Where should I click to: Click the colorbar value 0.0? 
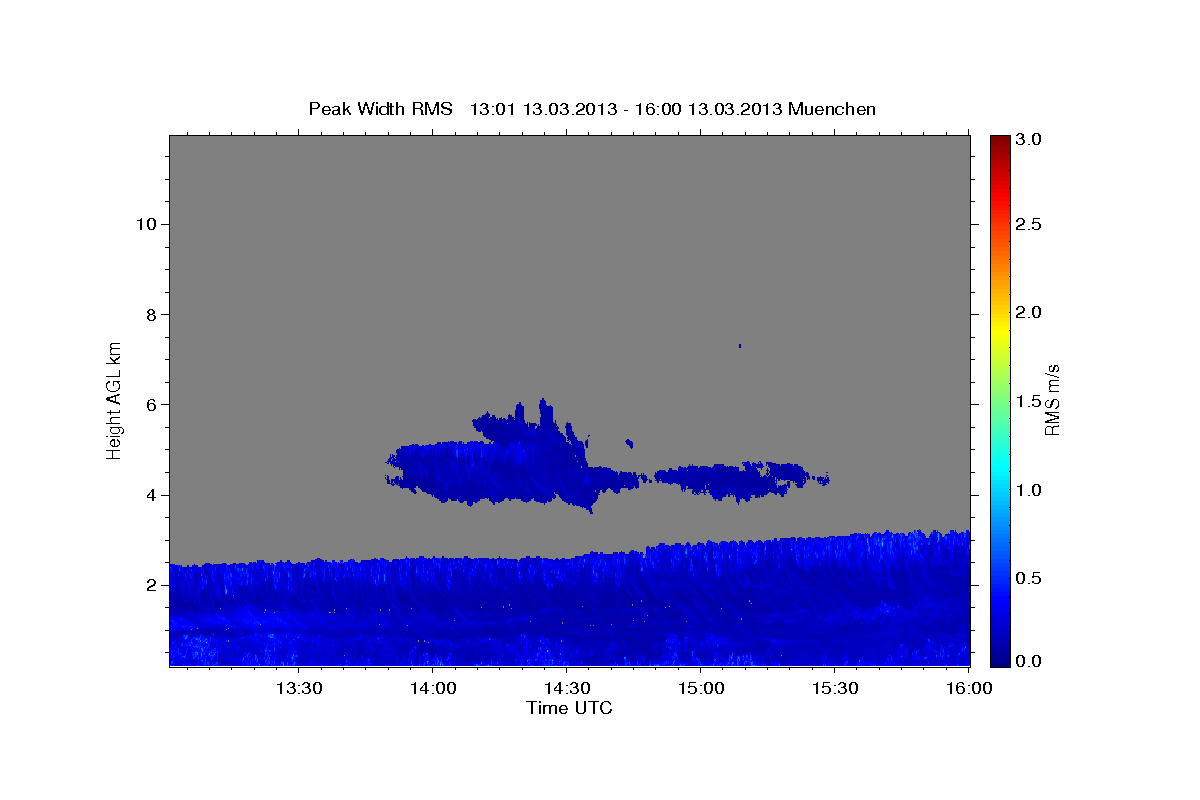(x=1030, y=661)
